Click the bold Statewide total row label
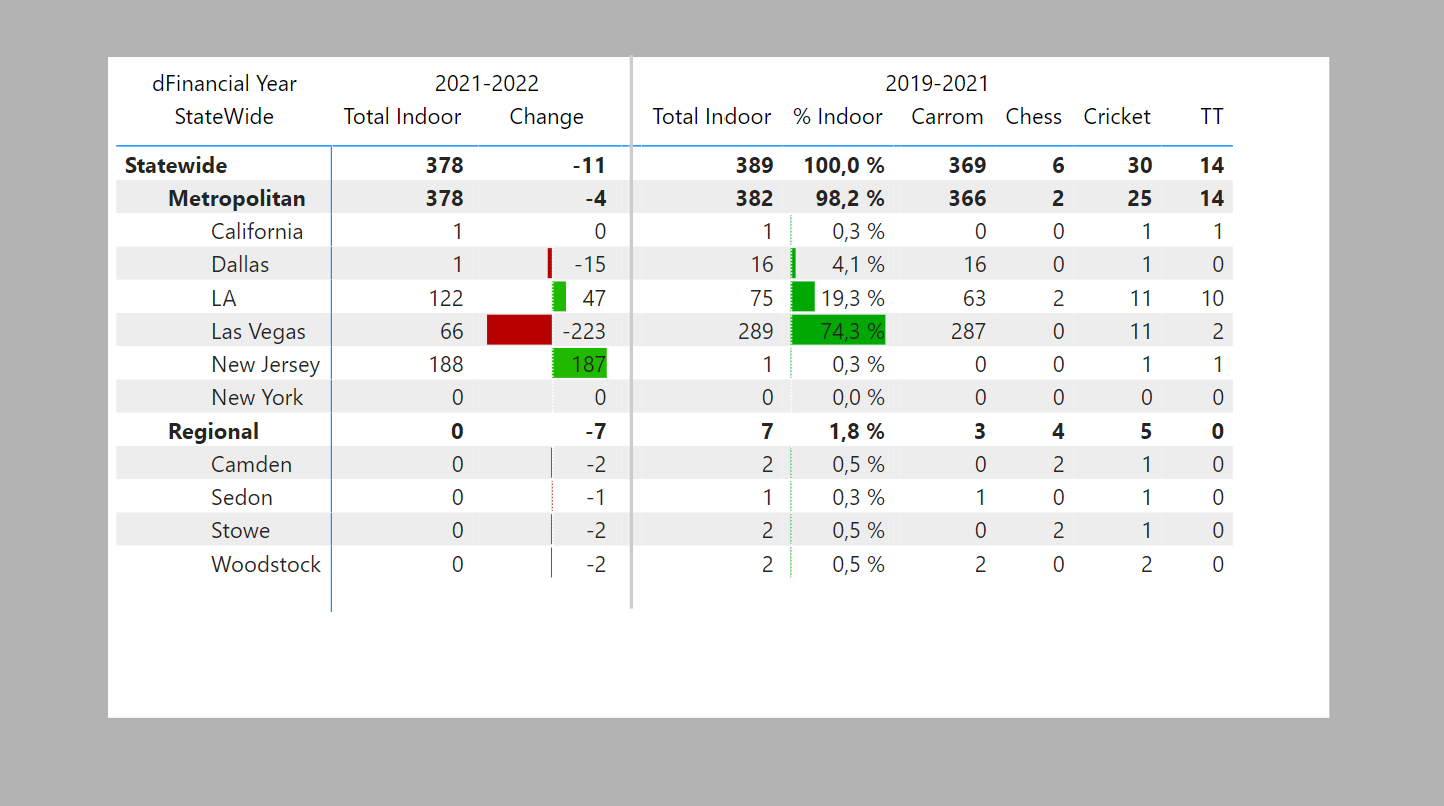Image resolution: width=1444 pixels, height=806 pixels. click(176, 165)
